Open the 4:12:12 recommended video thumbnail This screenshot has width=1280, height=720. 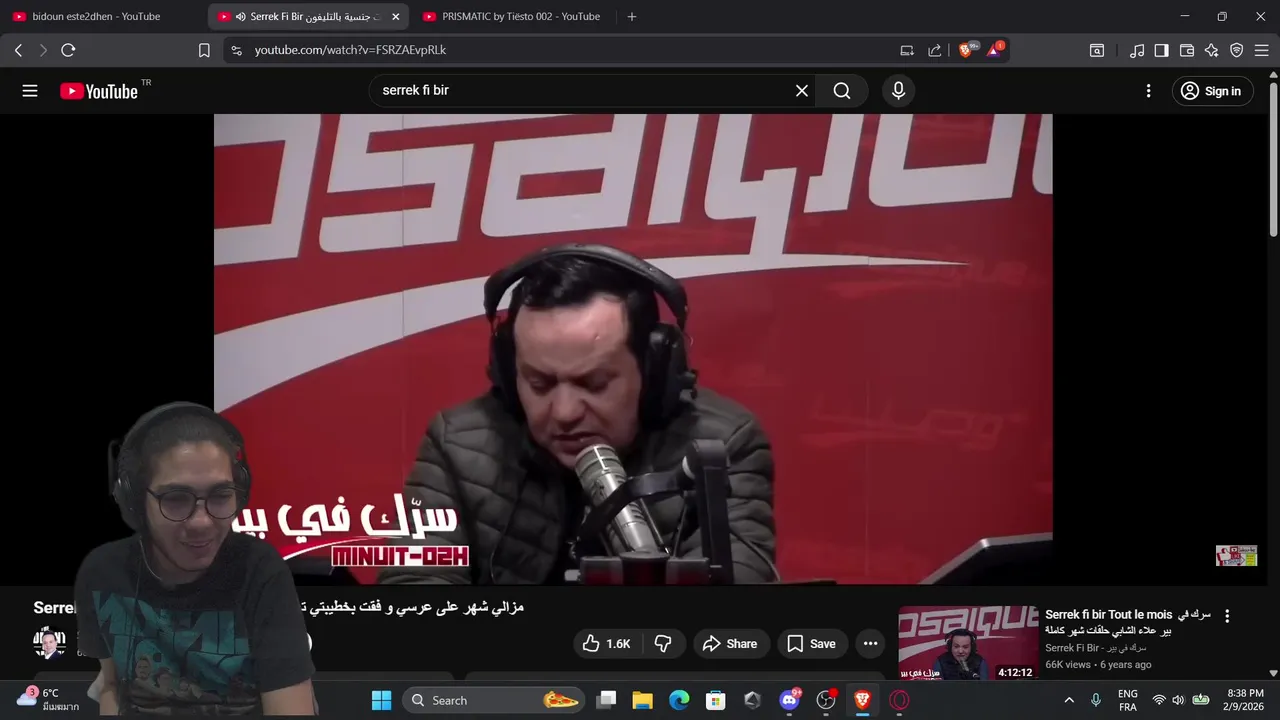(967, 643)
